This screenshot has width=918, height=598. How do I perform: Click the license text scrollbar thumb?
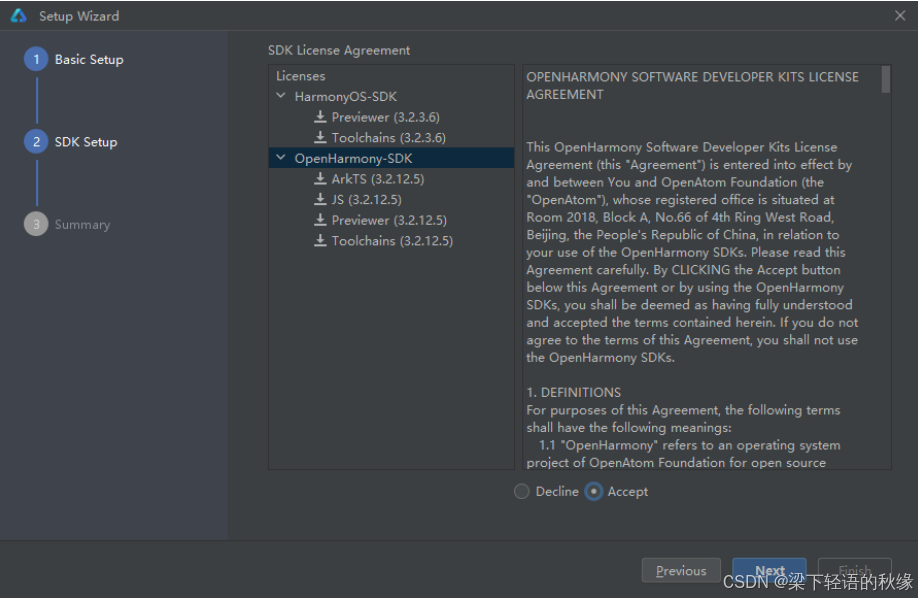pos(886,79)
